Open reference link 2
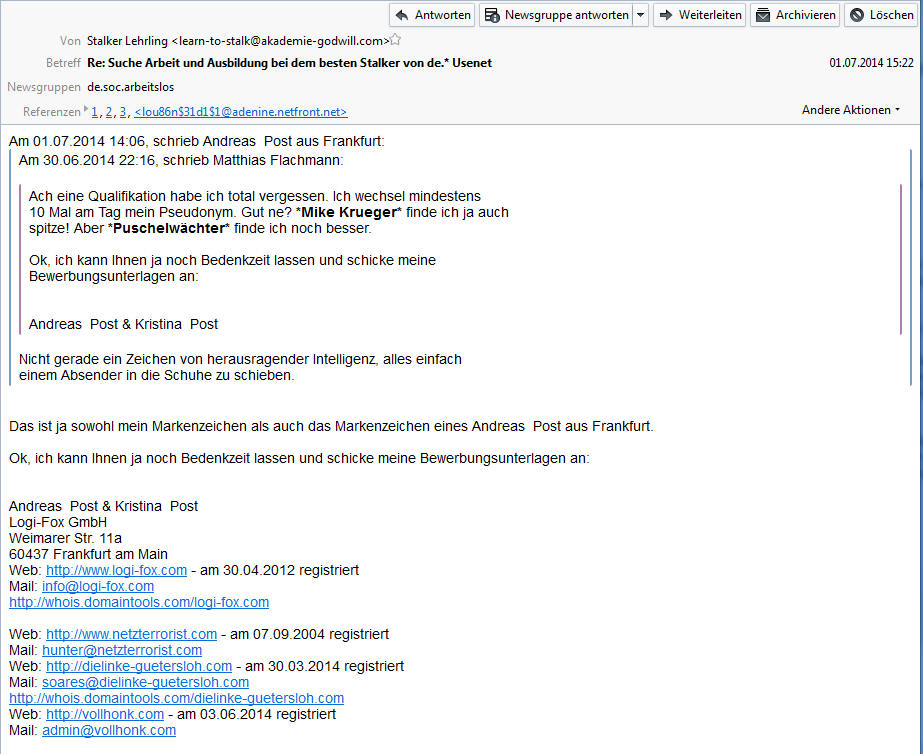The height and width of the screenshot is (754, 923). coord(109,112)
